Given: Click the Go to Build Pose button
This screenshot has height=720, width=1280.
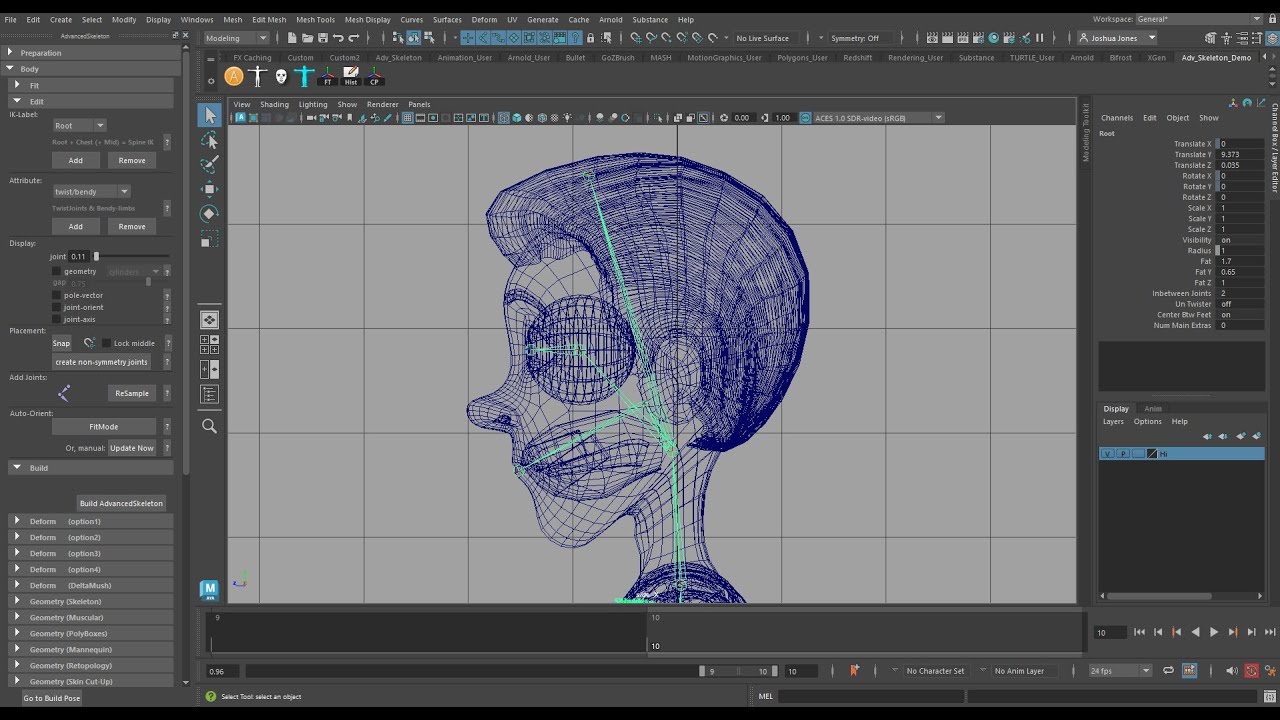Looking at the screenshot, I should pos(52,698).
